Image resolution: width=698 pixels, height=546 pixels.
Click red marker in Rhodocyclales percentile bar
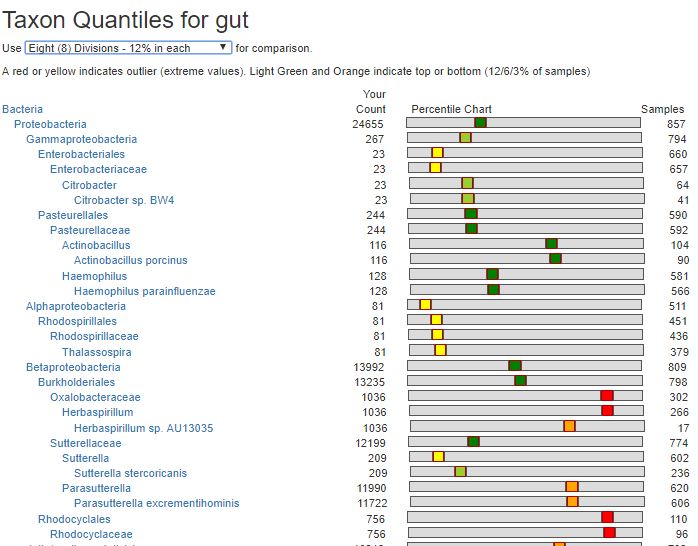click(607, 517)
